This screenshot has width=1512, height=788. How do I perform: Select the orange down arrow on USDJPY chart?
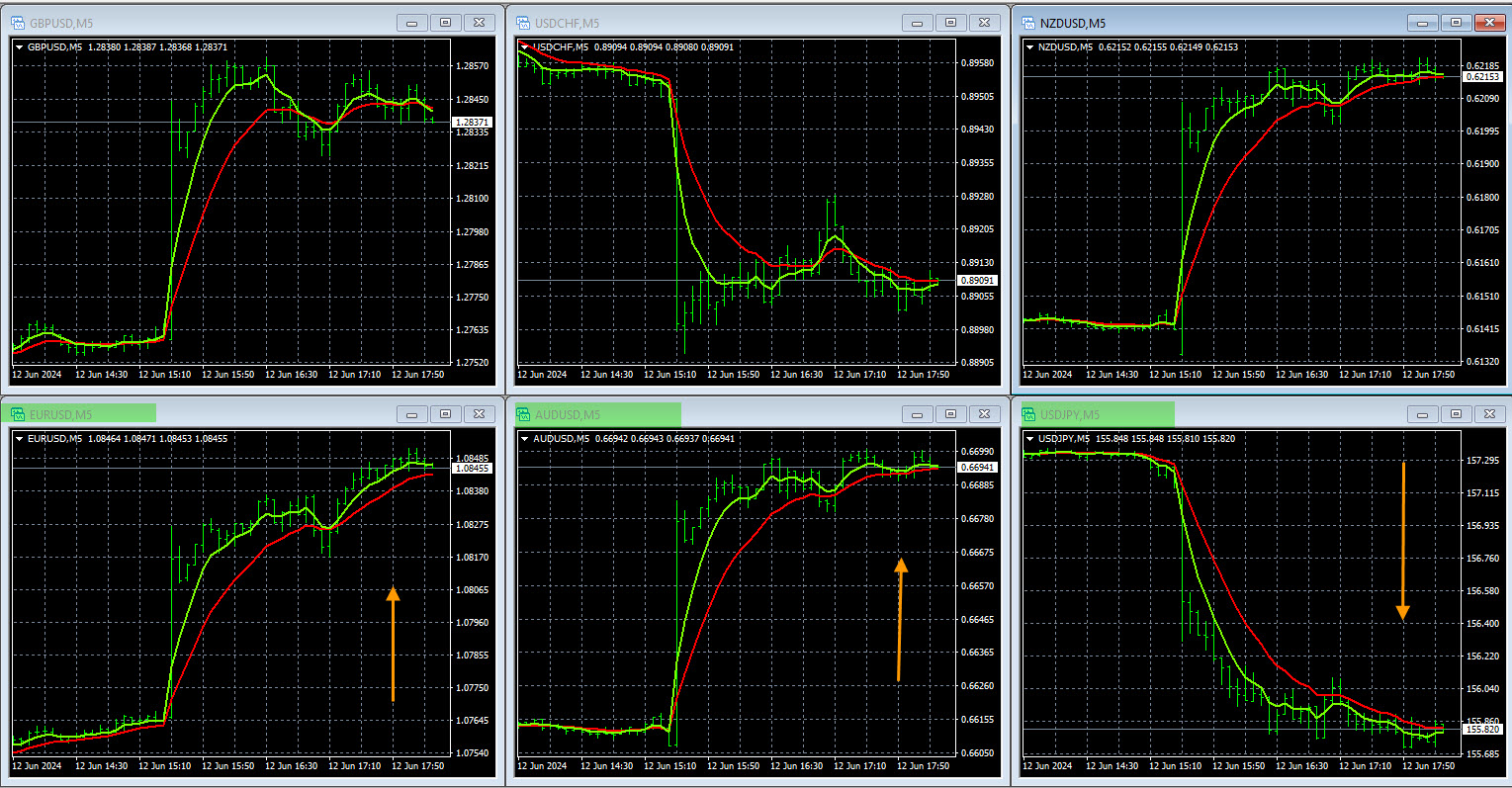pos(1402,542)
